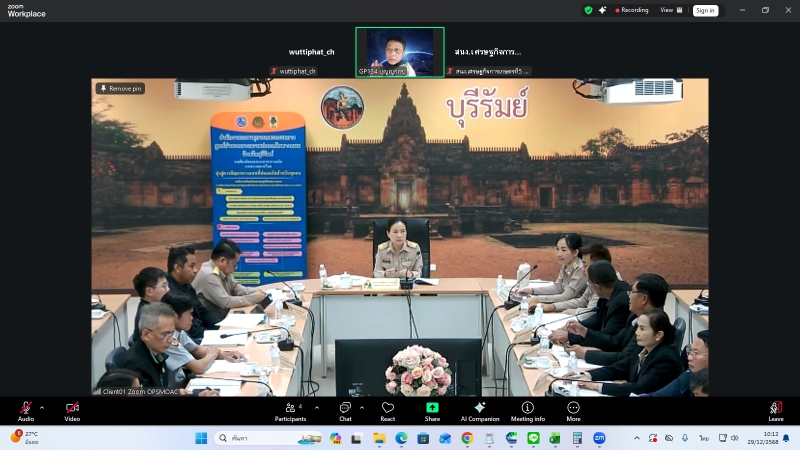Open the LINE app from taskbar
The image size is (800, 450).
(x=533, y=438)
